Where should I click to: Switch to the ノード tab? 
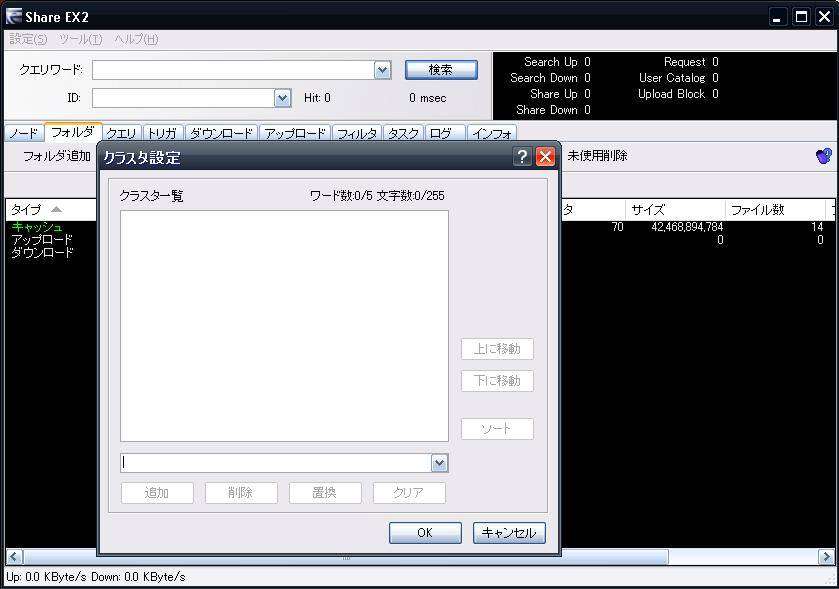click(x=23, y=133)
